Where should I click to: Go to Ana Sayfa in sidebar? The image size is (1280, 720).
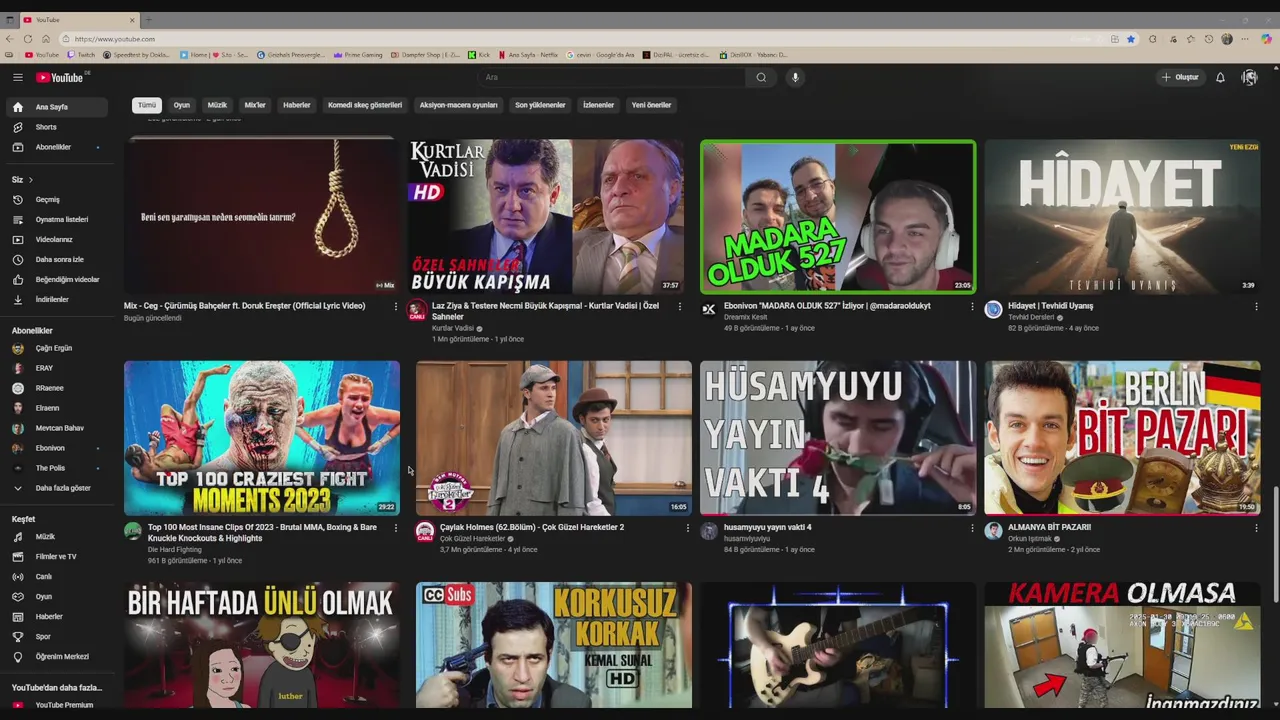pos(58,107)
